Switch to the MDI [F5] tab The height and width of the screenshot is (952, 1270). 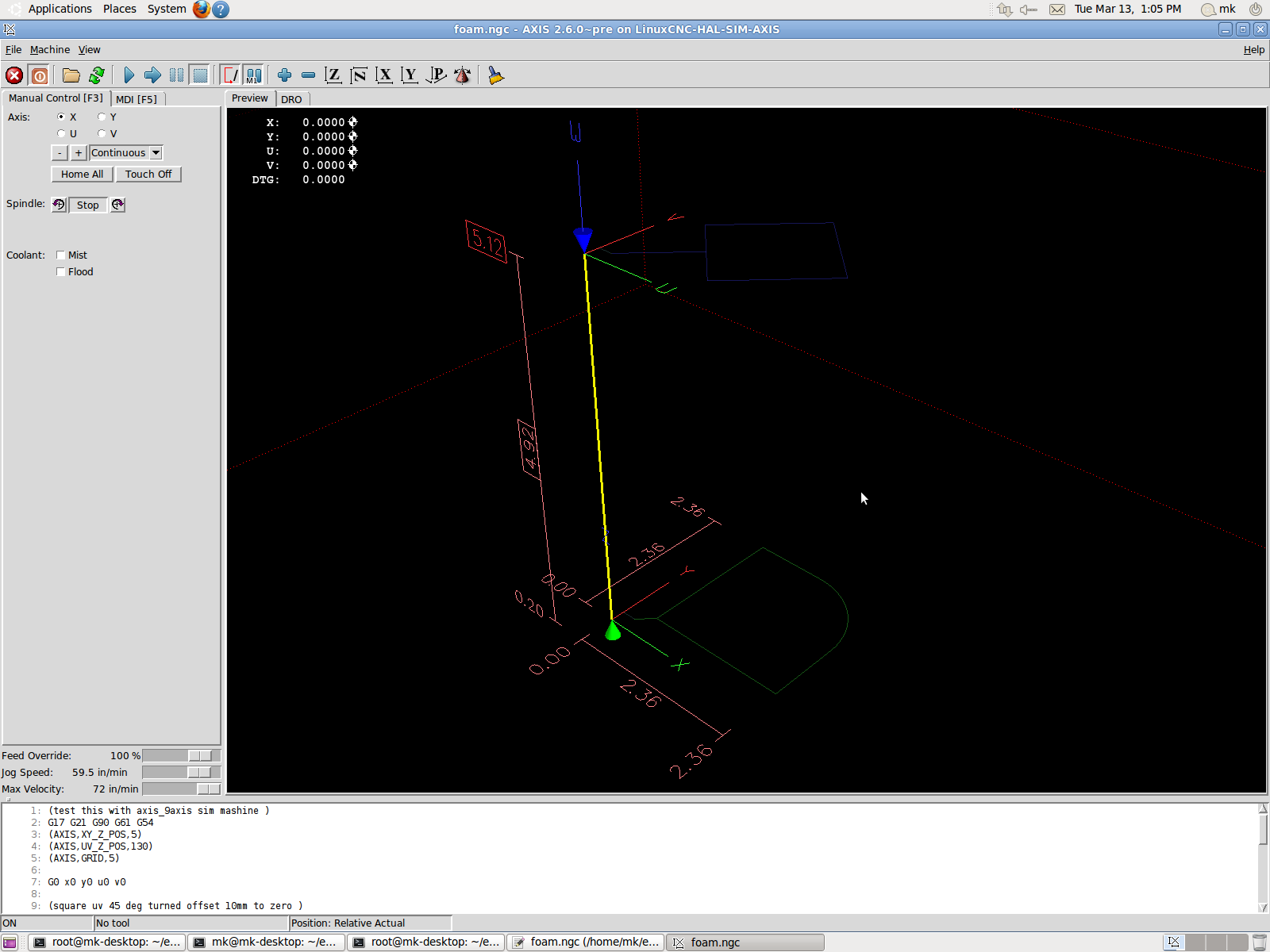point(137,99)
